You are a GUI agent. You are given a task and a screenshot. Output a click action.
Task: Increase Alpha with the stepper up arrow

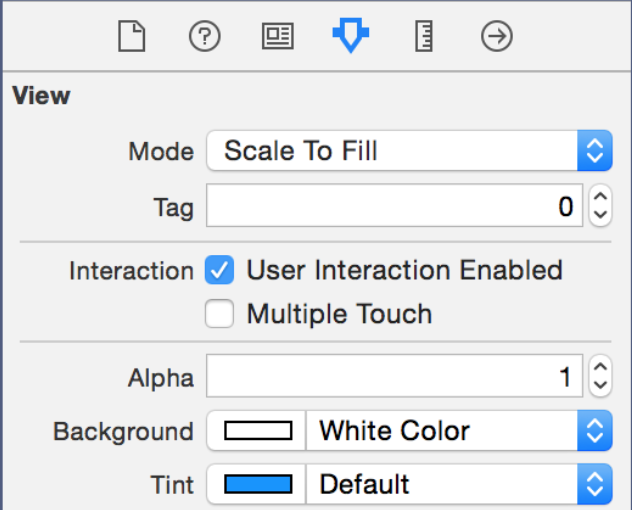coord(600,366)
